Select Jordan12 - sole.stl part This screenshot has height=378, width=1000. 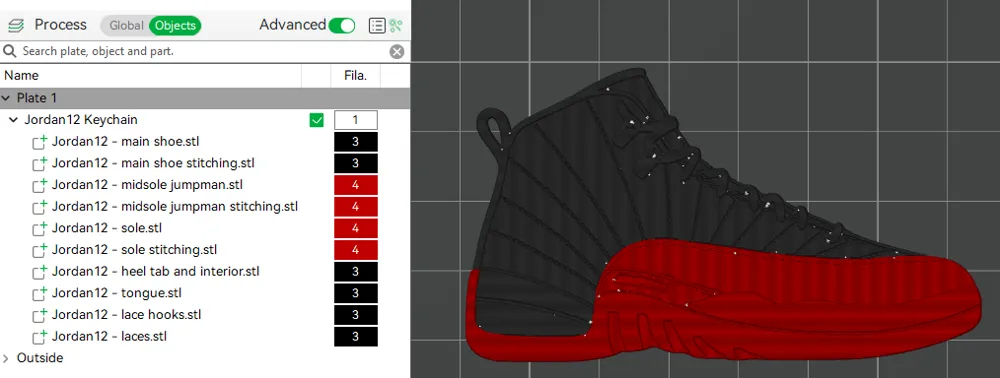107,228
